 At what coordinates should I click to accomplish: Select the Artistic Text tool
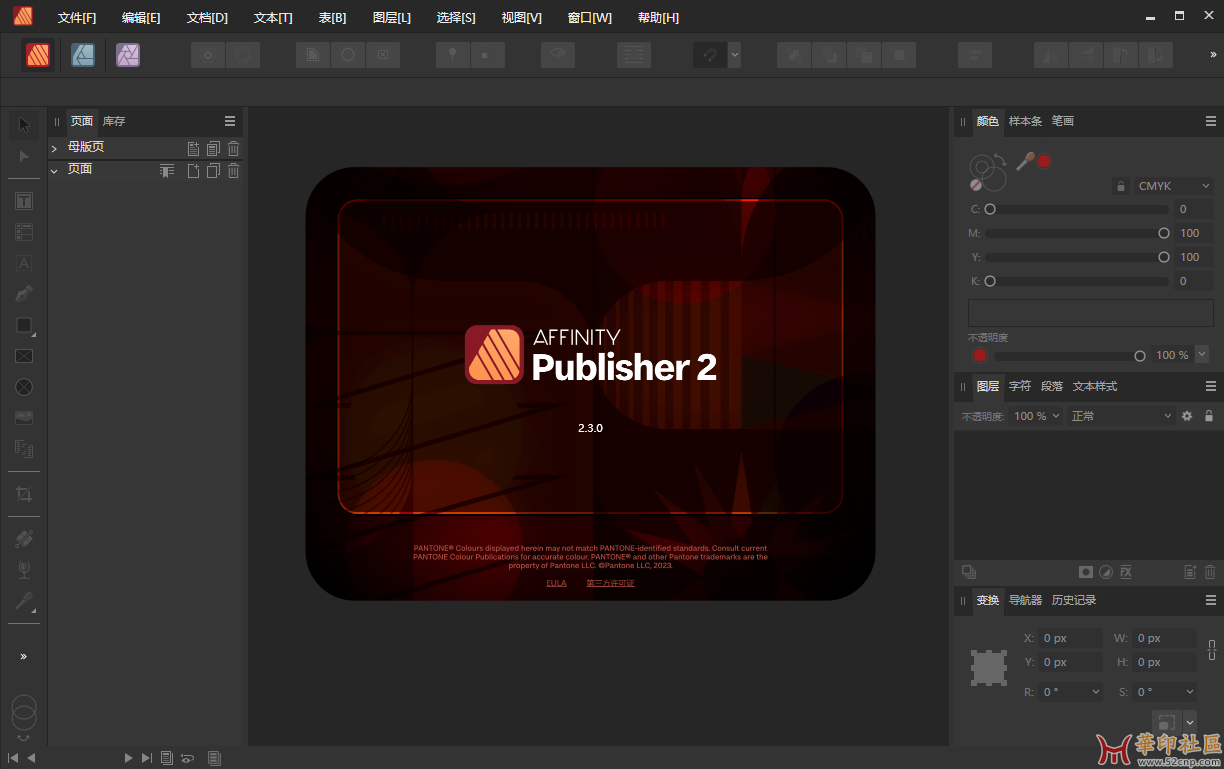24,263
